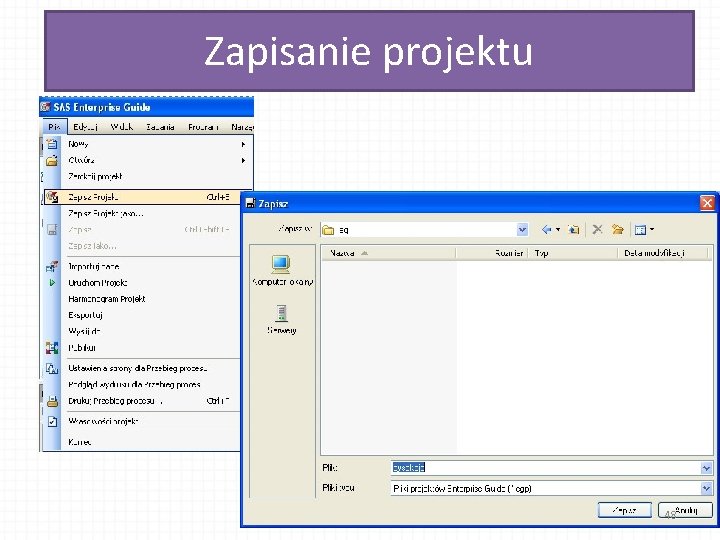
Task: Select Wyślij do menu entry
Action: click(84, 331)
